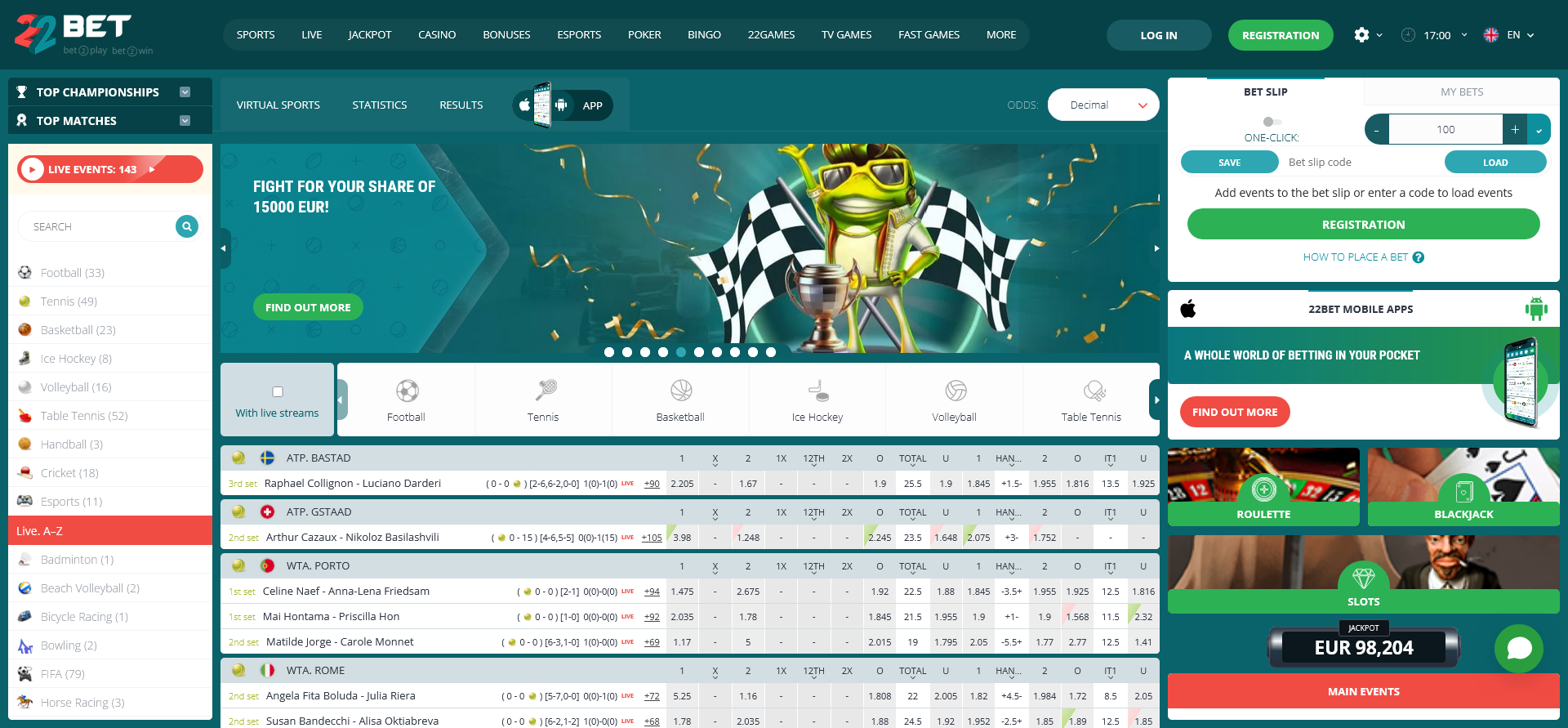Open the language EN dropdown
The width and height of the screenshot is (1568, 728).
(x=1521, y=35)
